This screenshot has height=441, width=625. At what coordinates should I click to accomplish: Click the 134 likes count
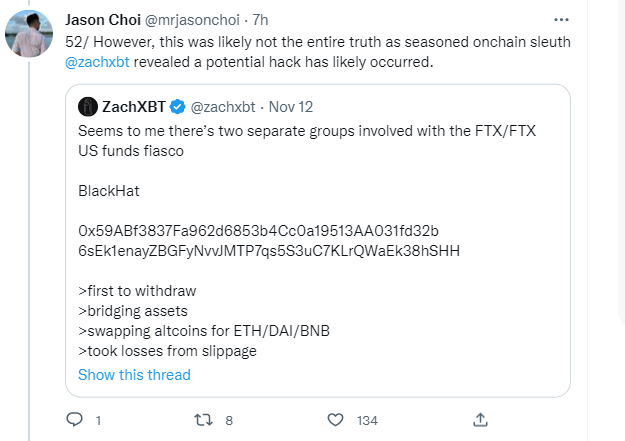pyautogui.click(x=367, y=421)
